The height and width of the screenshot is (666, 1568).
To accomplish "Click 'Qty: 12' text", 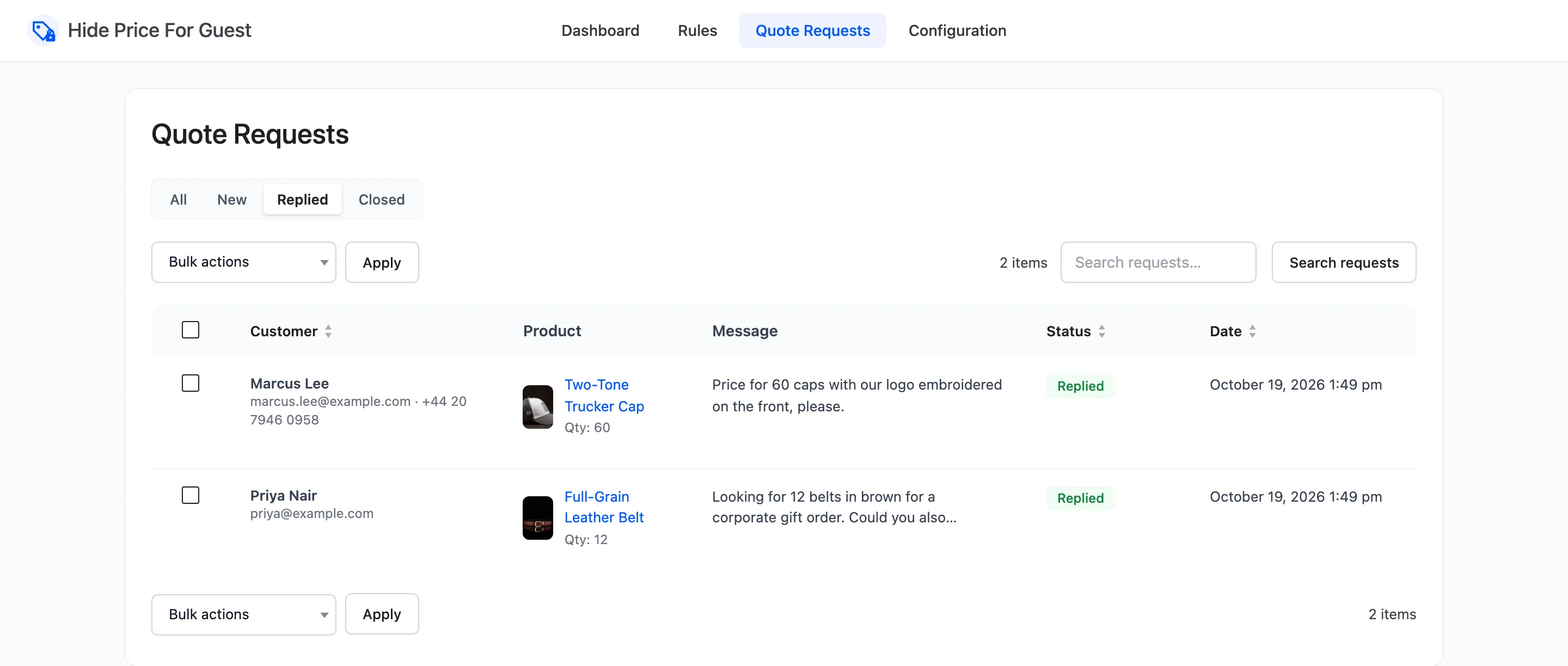I will coord(586,539).
